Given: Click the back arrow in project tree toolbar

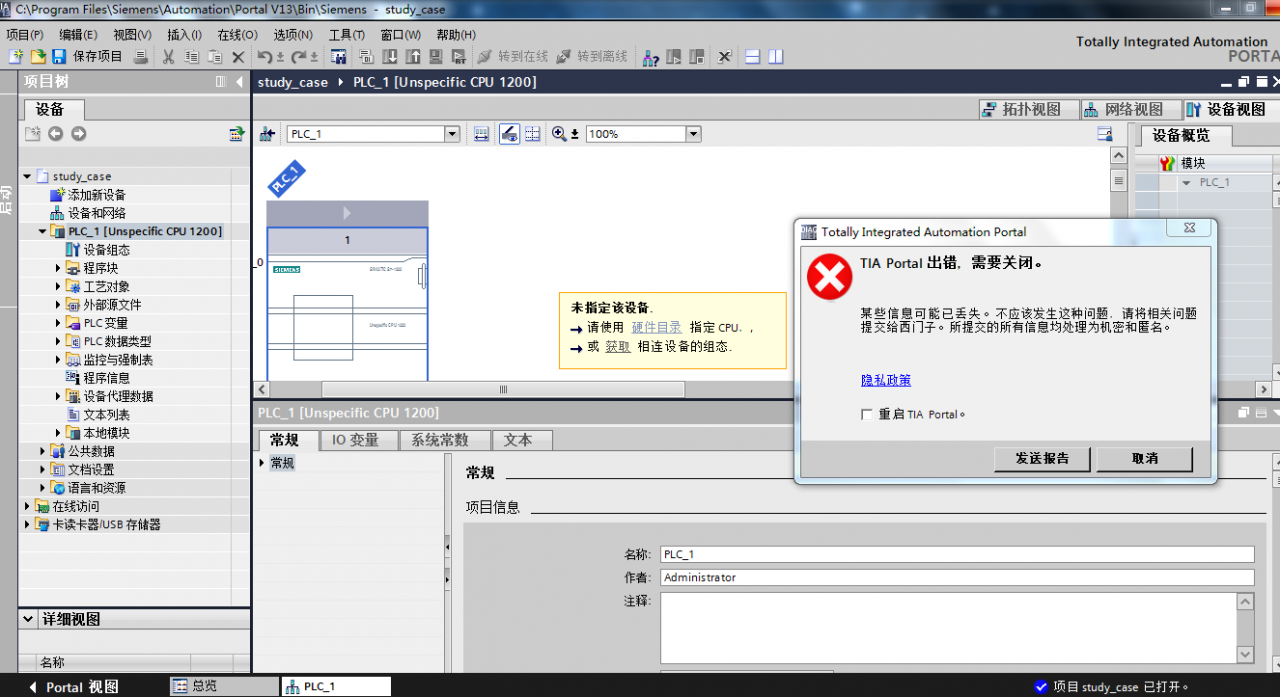Looking at the screenshot, I should (55, 133).
